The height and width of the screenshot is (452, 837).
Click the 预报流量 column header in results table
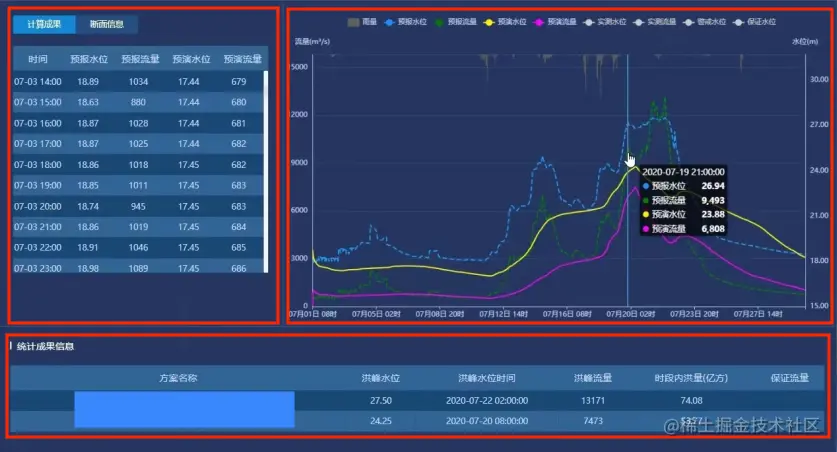point(140,59)
